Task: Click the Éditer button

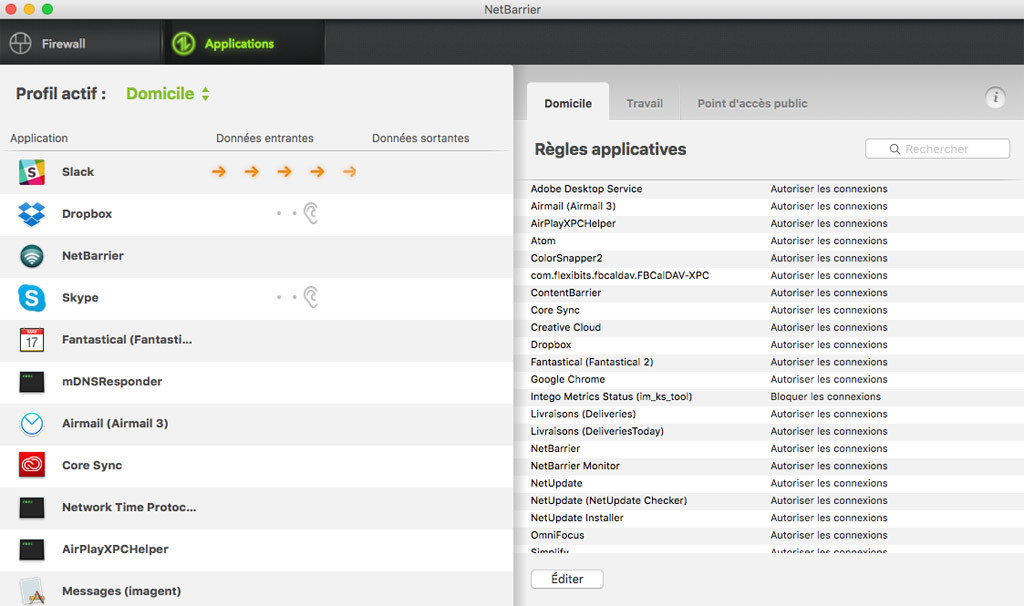Action: tap(567, 579)
